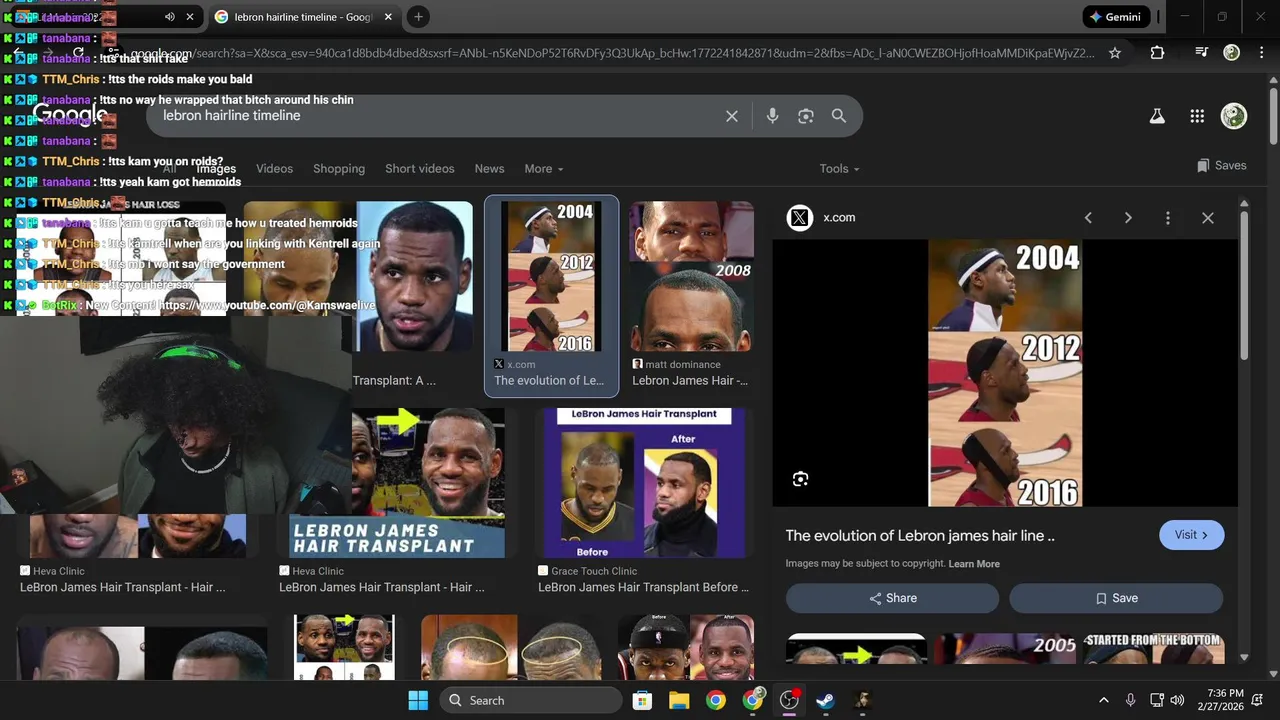
Task: Open File Explorer from taskbar
Action: coord(679,700)
